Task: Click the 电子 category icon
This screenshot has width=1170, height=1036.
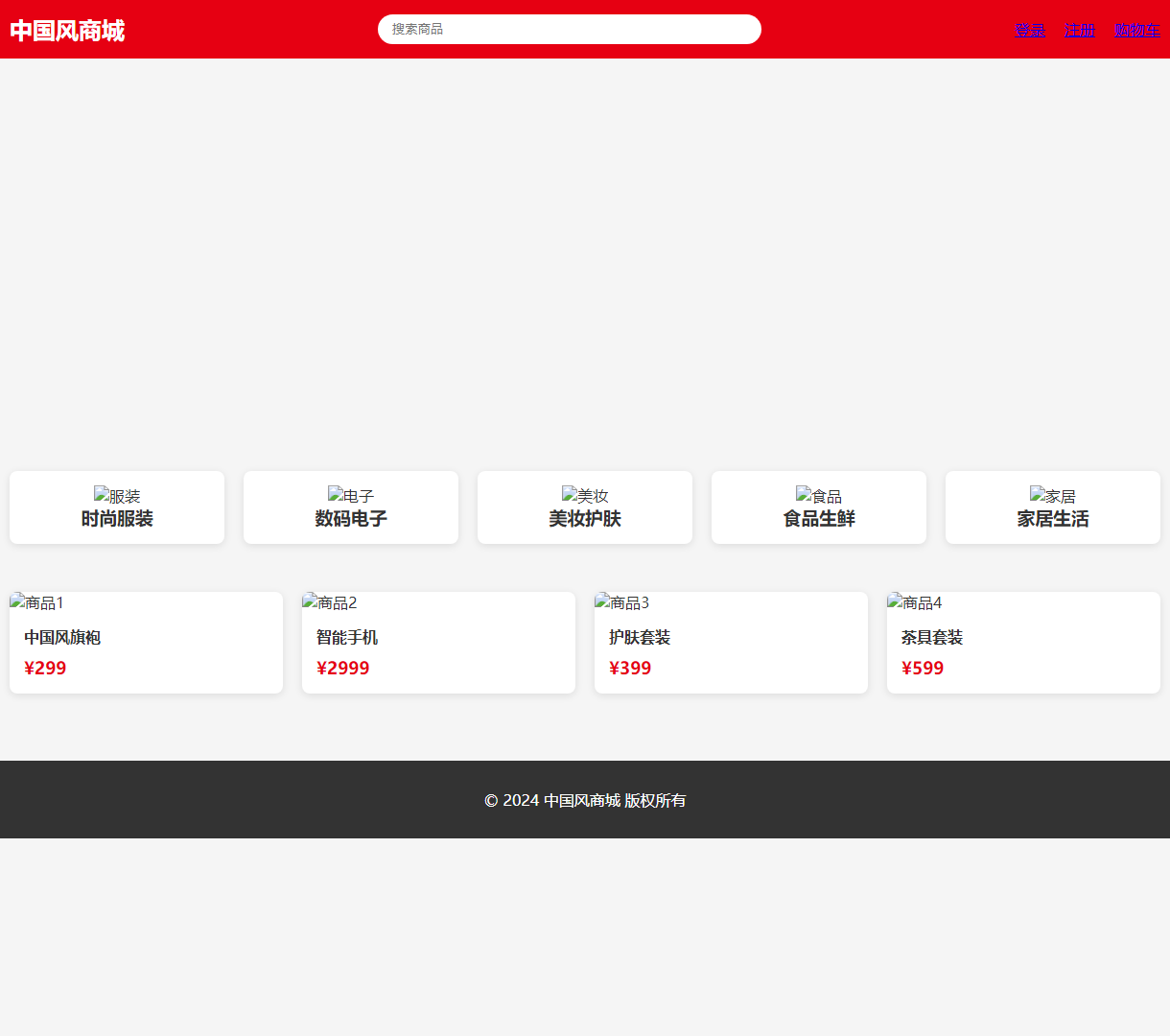Action: (x=351, y=496)
